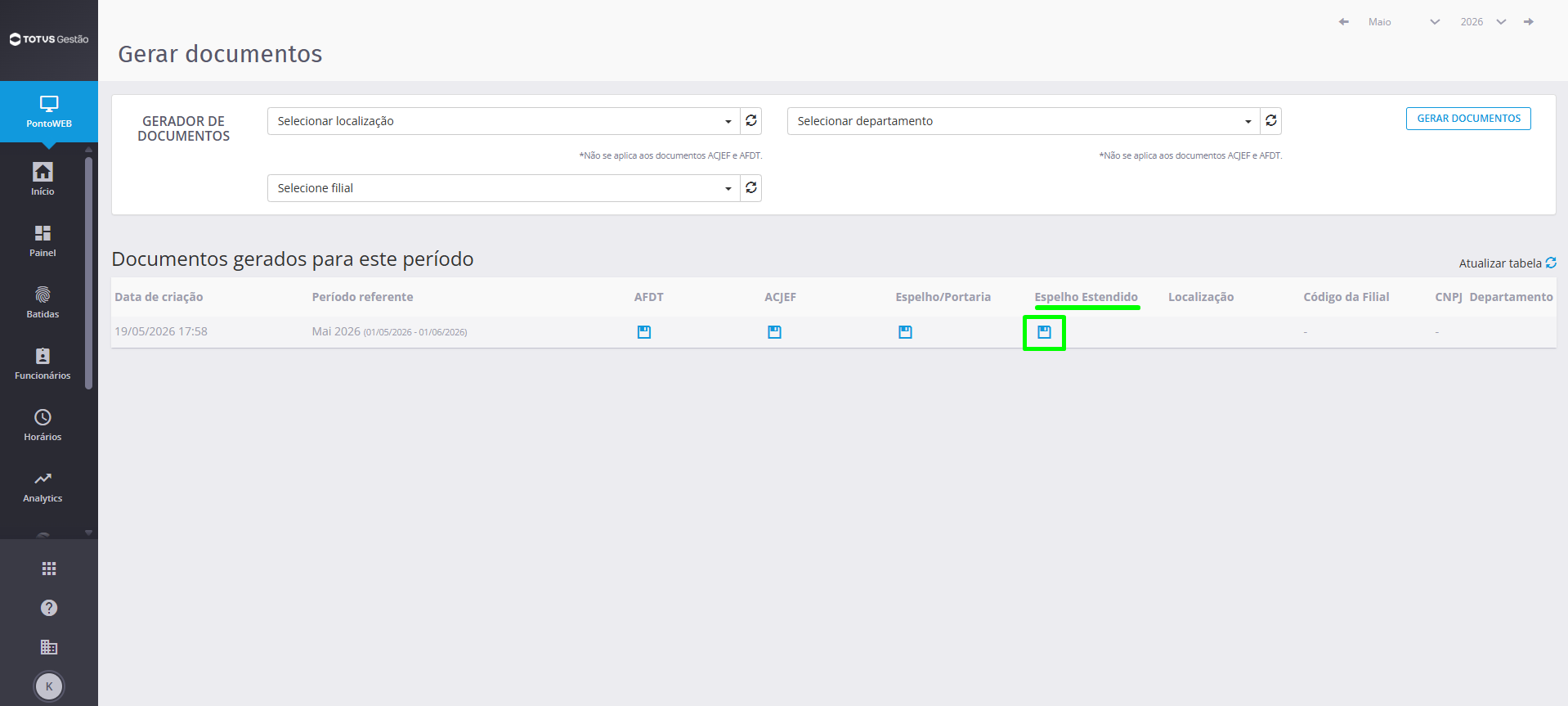The image size is (1568, 706).
Task: Open Selecionar departamento dropdown
Action: coord(1024,121)
